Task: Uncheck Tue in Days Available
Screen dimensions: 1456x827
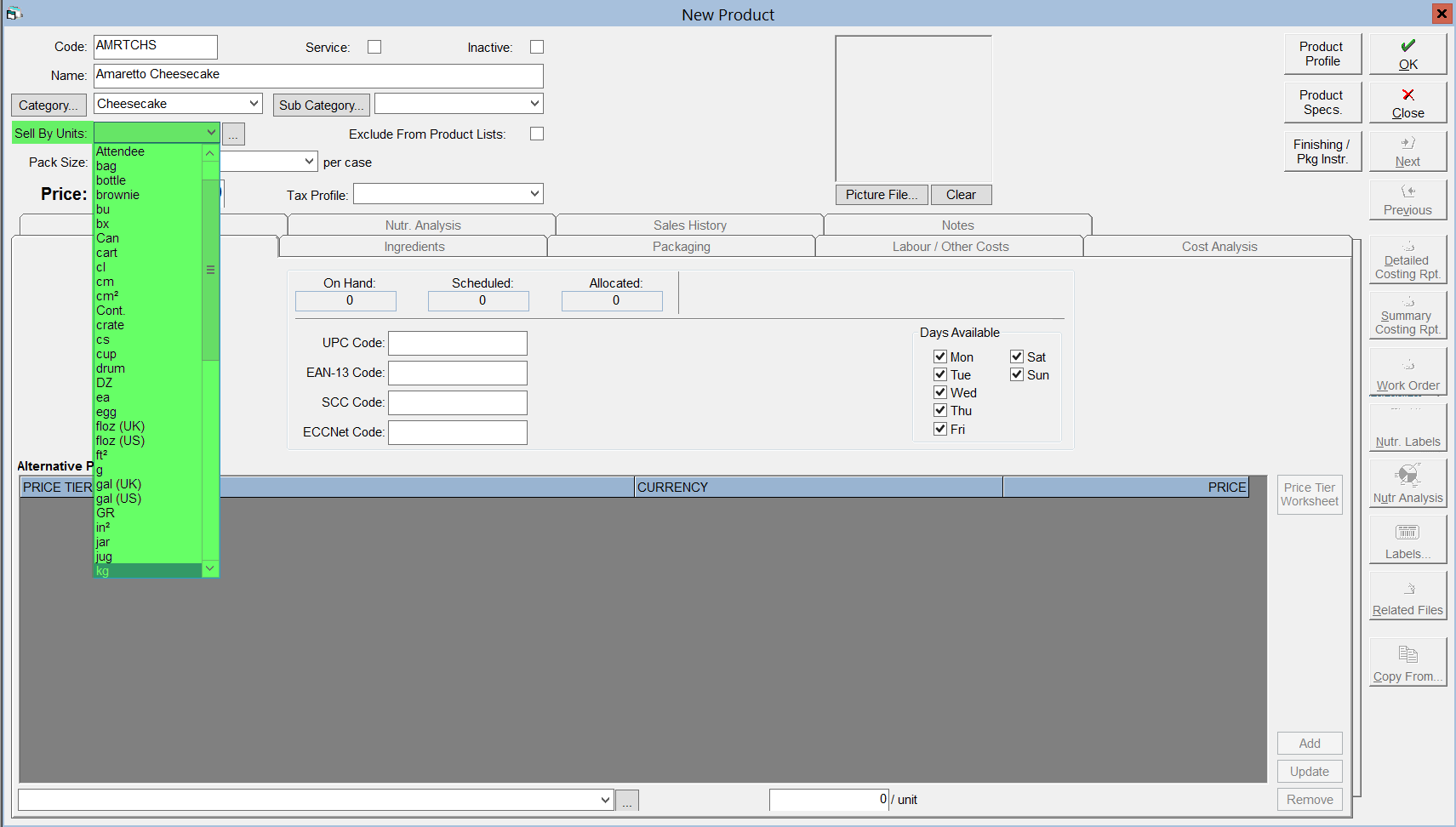Action: point(940,374)
